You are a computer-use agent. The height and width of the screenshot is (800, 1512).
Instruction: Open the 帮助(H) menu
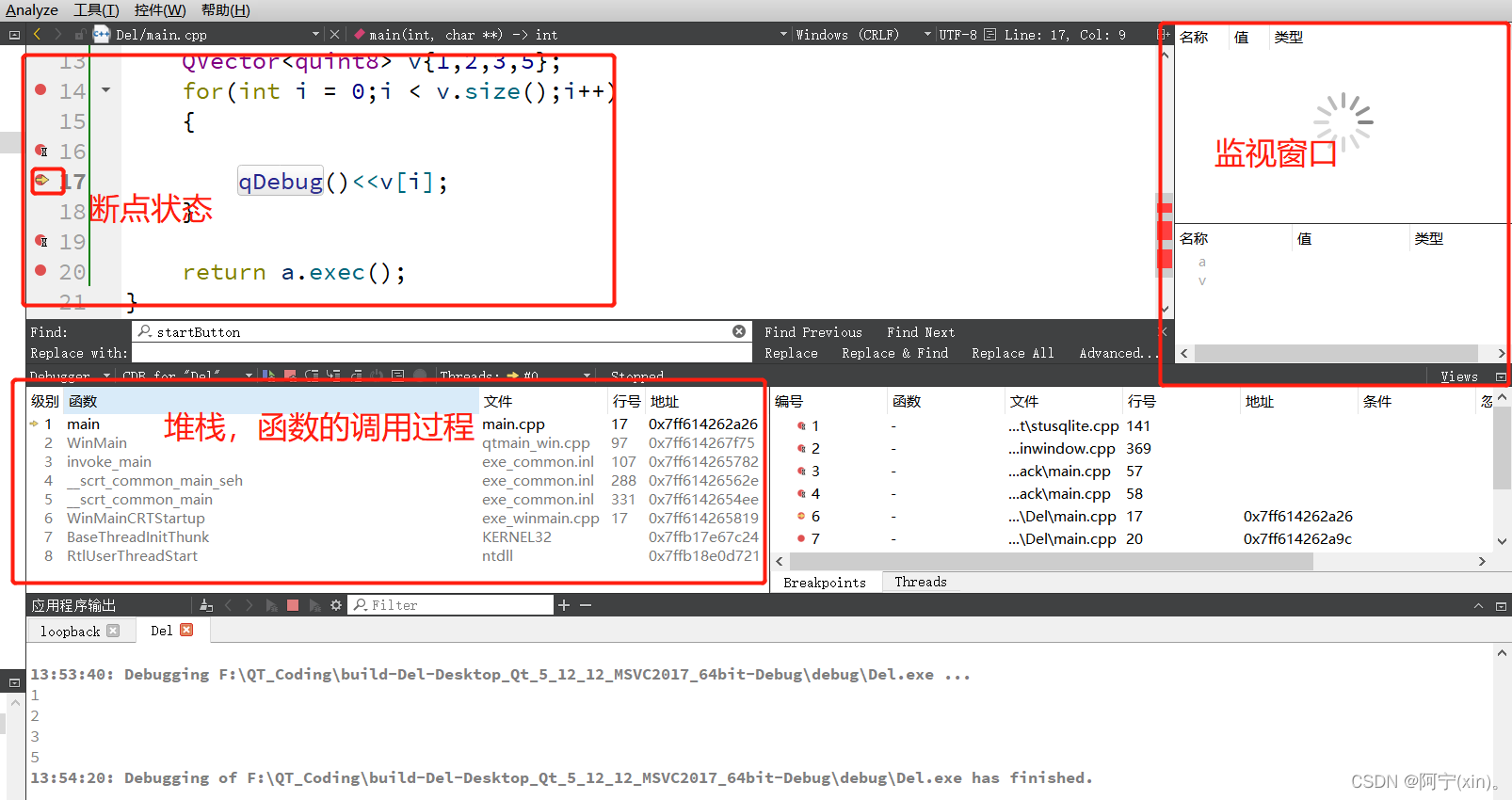pos(225,10)
